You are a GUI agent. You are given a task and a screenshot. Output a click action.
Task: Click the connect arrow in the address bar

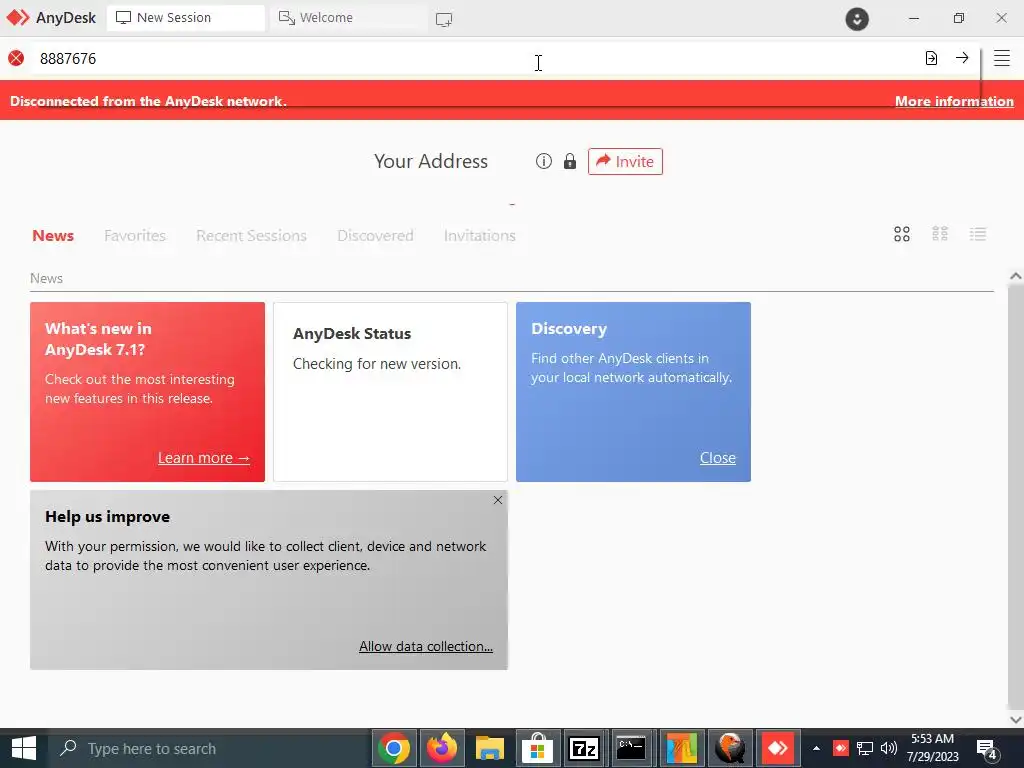point(962,58)
